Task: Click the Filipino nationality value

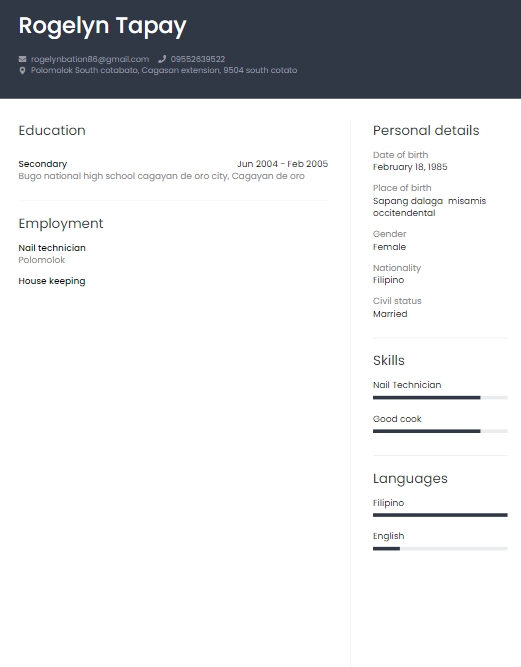Action: point(389,280)
